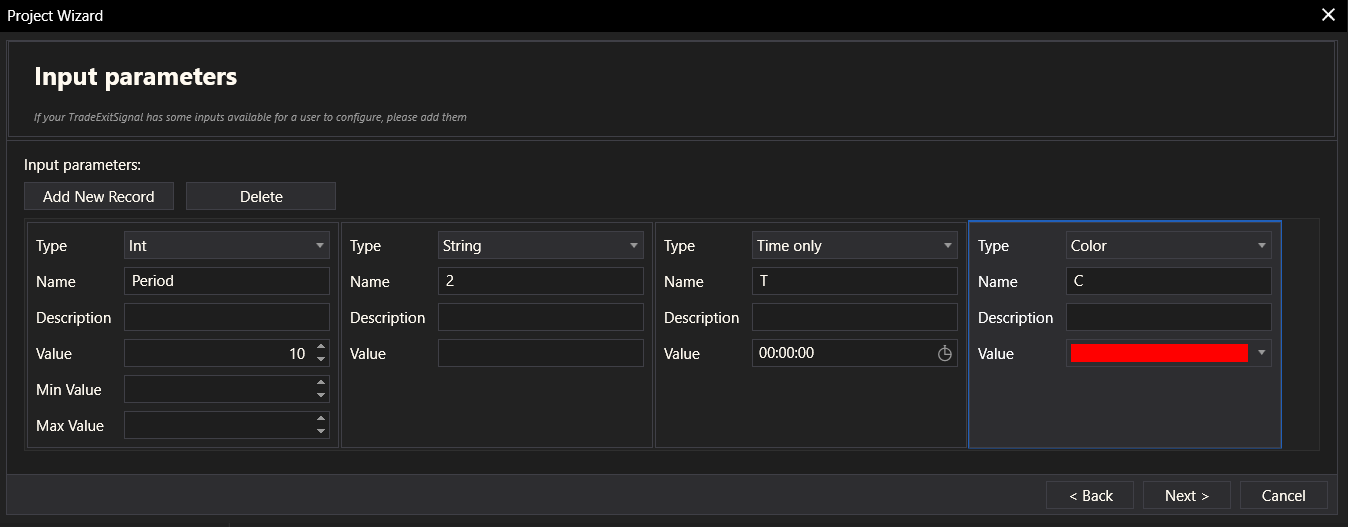Decrease the Value spinner down arrow
This screenshot has width=1348, height=527.
(320, 359)
